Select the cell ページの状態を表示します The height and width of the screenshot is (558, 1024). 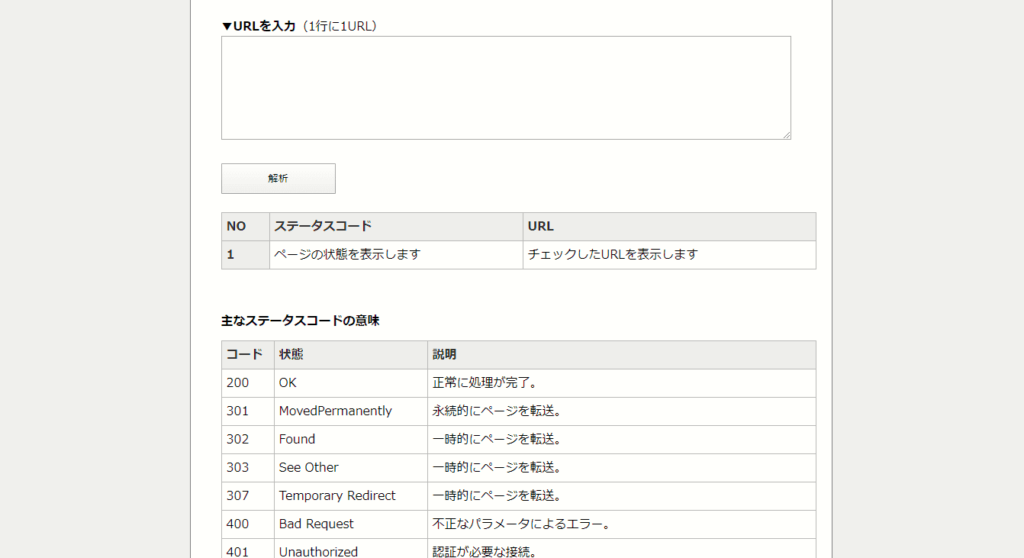point(396,255)
